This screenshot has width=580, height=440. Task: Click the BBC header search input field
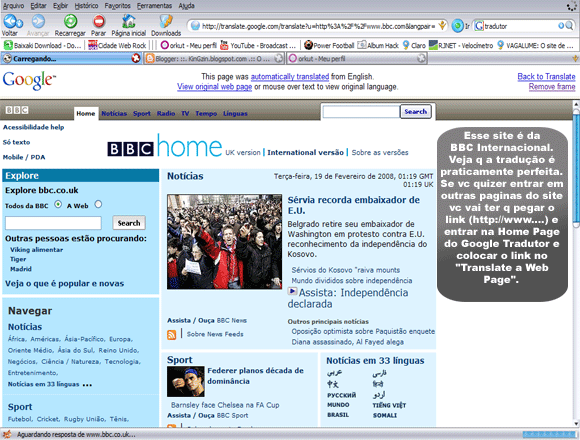point(361,112)
